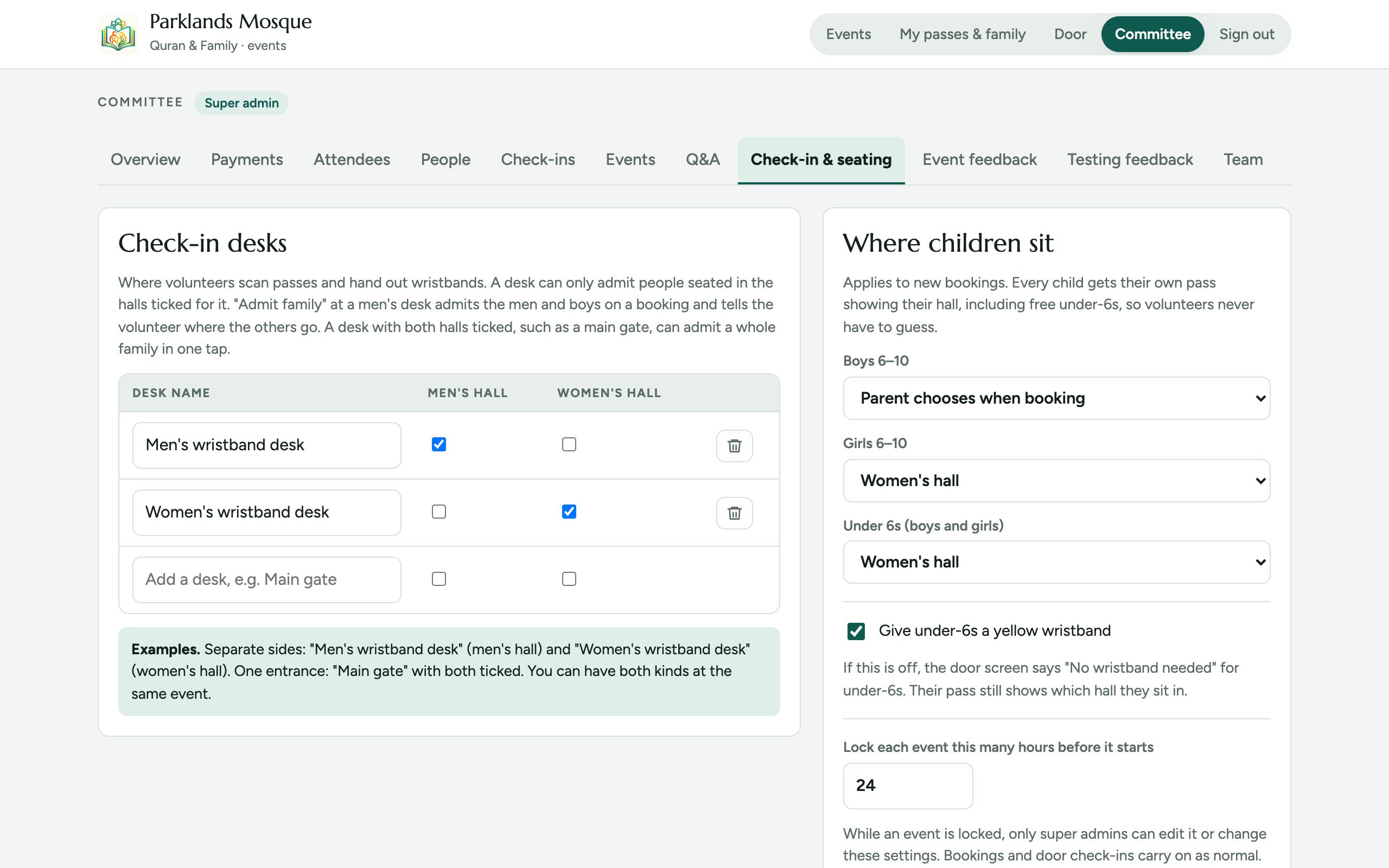This screenshot has height=868, width=1389.
Task: Open the Boys 6–10 seating dropdown
Action: click(x=1056, y=398)
